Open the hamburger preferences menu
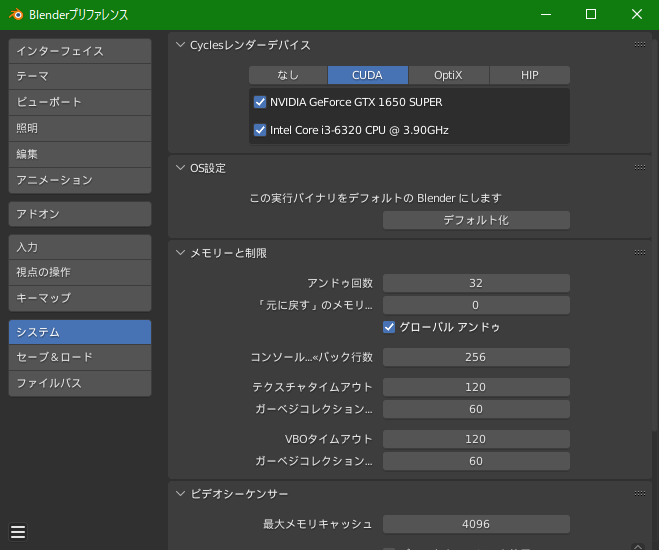 18,532
